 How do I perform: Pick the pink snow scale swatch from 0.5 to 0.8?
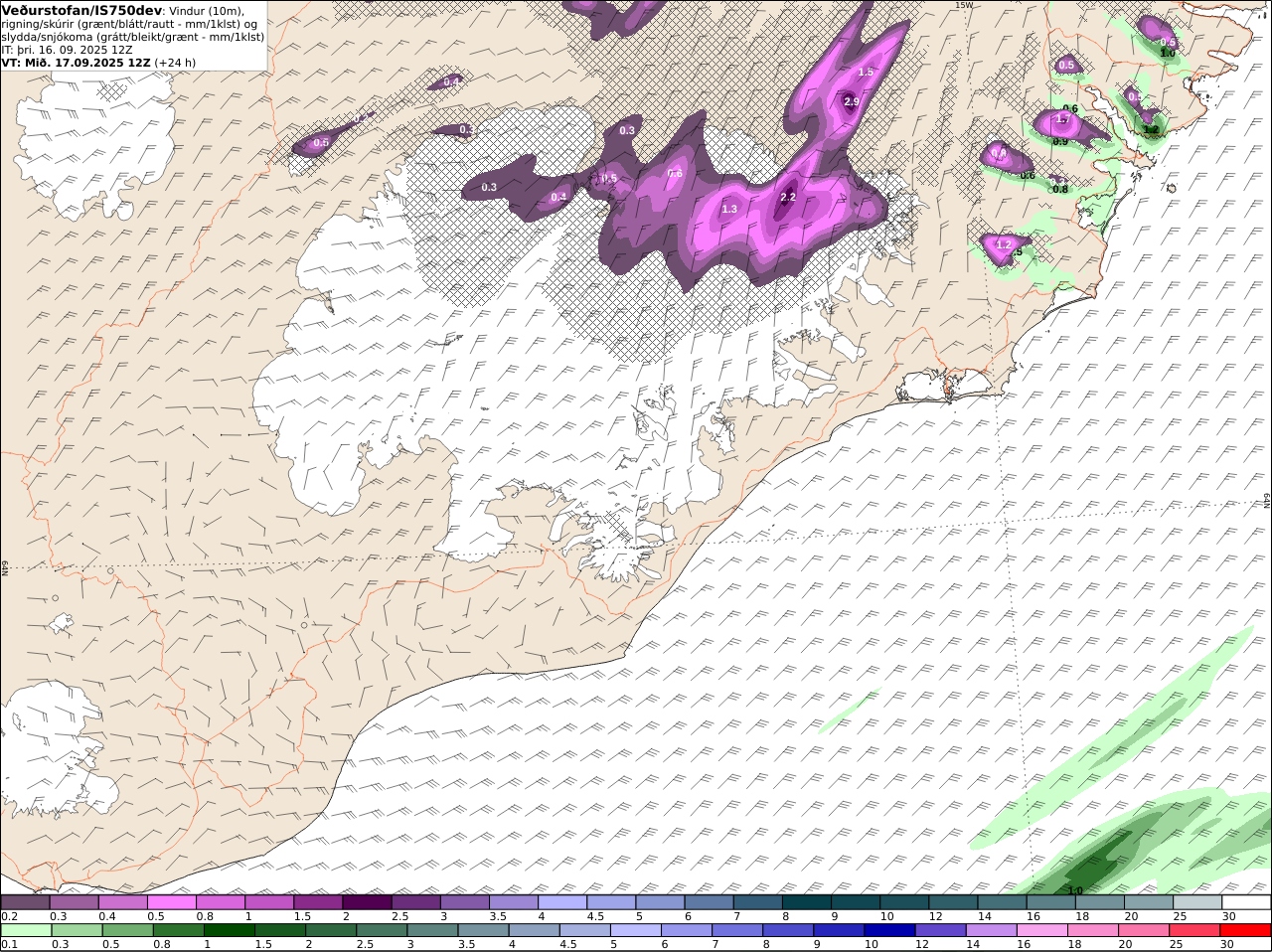click(x=172, y=902)
